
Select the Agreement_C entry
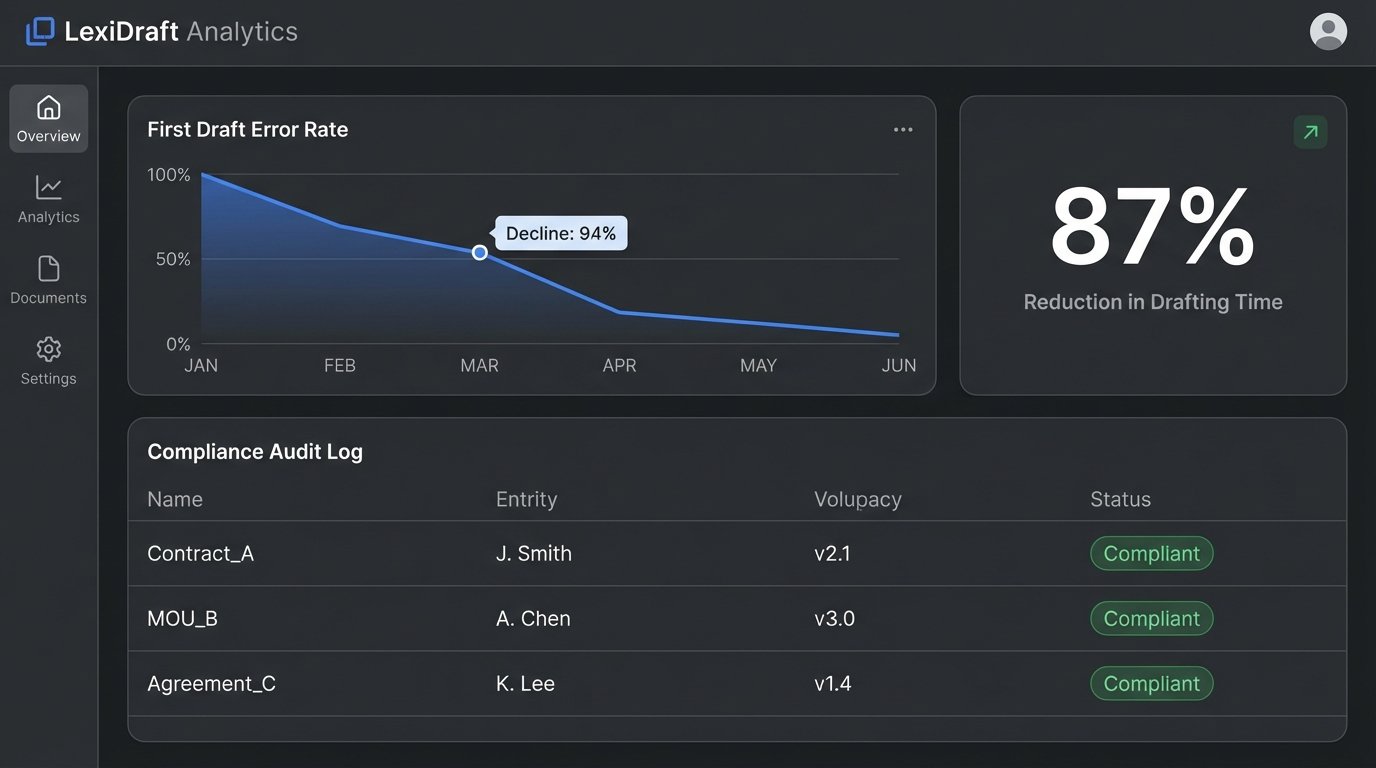[211, 683]
